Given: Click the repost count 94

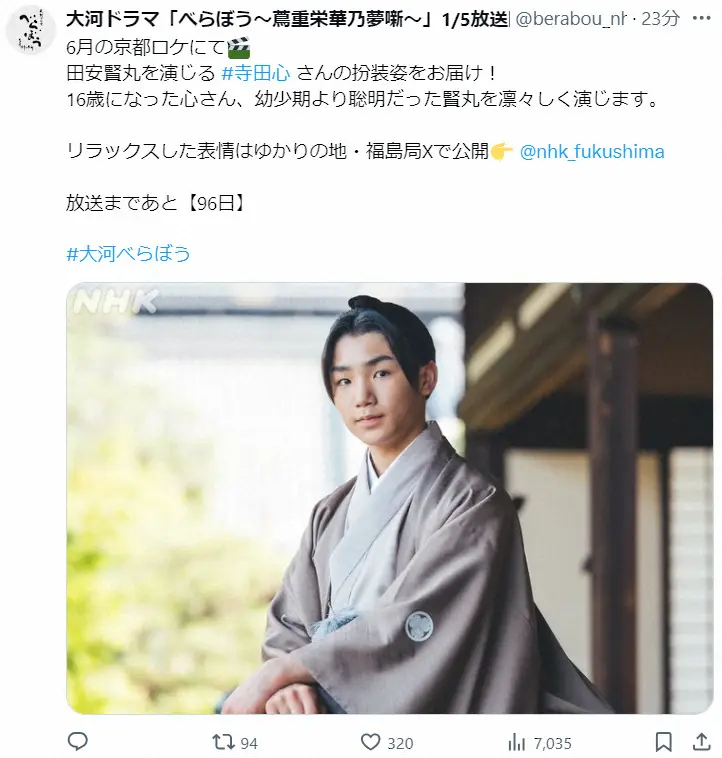Looking at the screenshot, I should coord(249,743).
